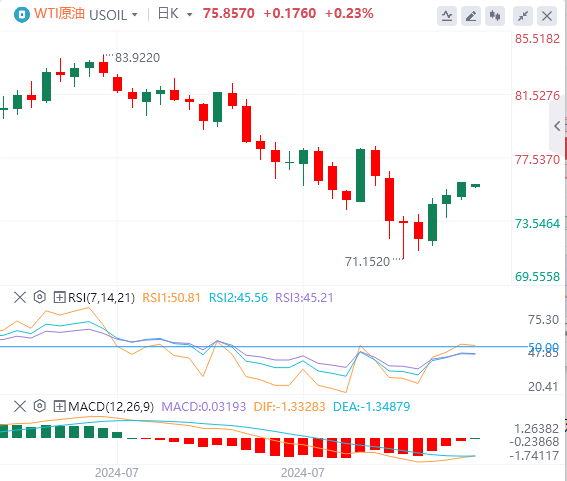Click the DEA:-1.34879 value
Image resolution: width=567 pixels, height=481 pixels.
tap(371, 406)
